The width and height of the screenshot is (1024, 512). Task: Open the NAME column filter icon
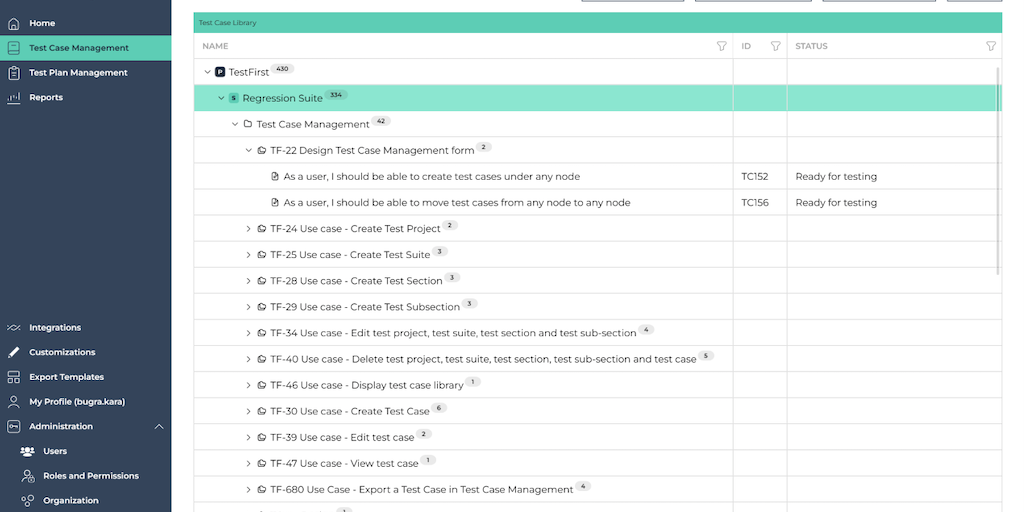[x=722, y=46]
